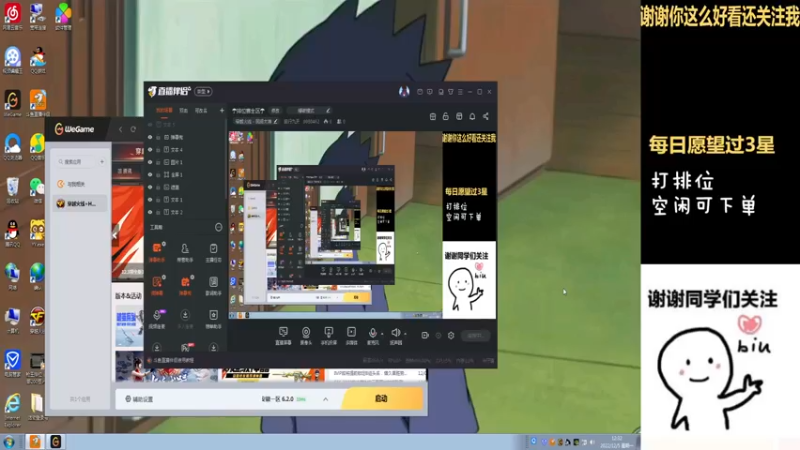Lock the 文本 4 layer
The image size is (800, 450).
[158, 149]
